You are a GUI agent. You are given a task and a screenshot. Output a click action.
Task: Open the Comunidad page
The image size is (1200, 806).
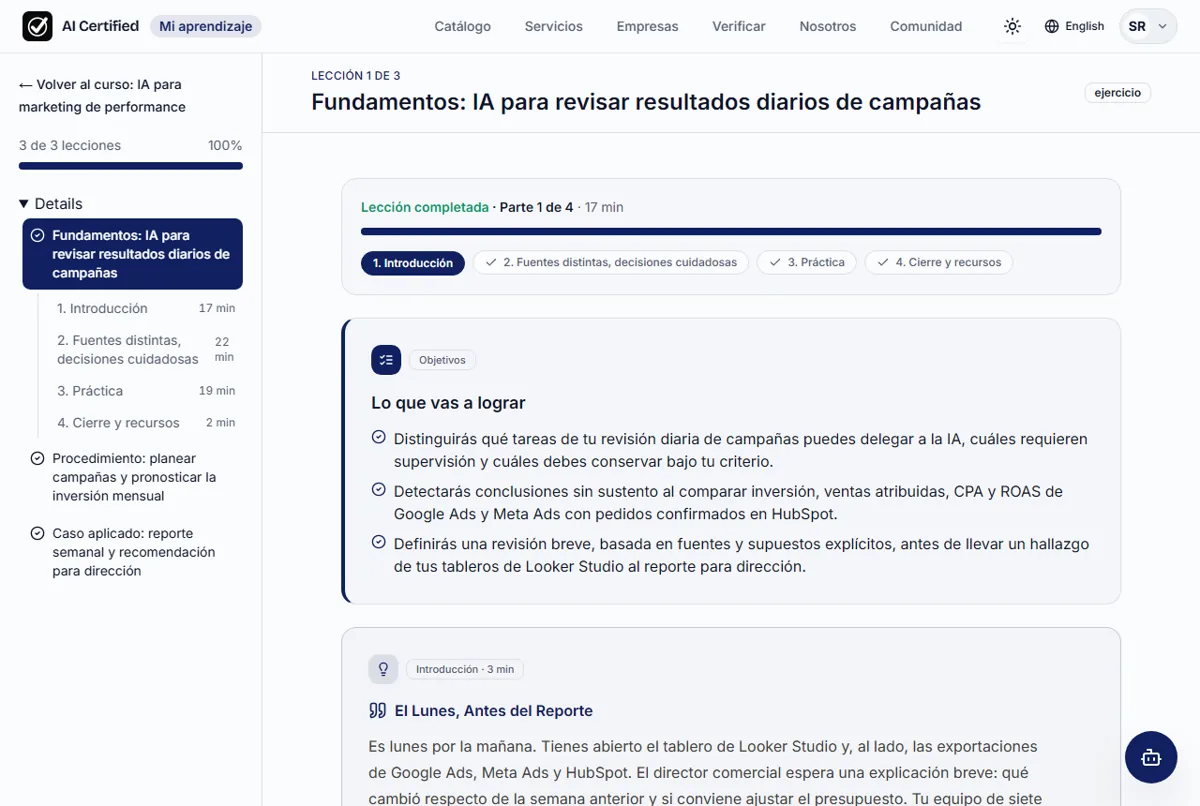point(926,26)
